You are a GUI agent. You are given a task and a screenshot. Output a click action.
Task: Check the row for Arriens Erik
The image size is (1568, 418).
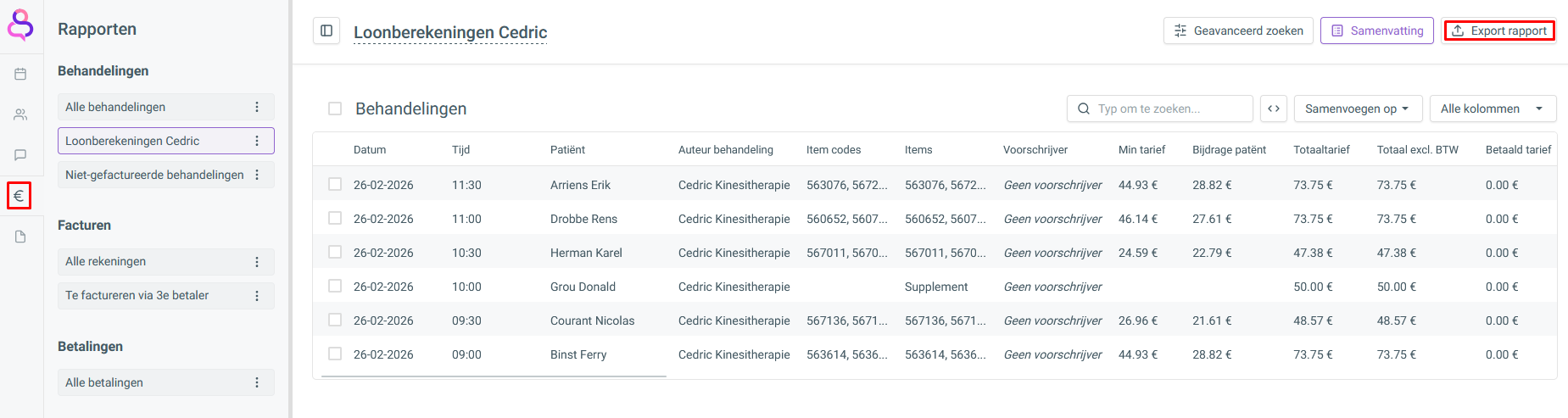coord(335,185)
